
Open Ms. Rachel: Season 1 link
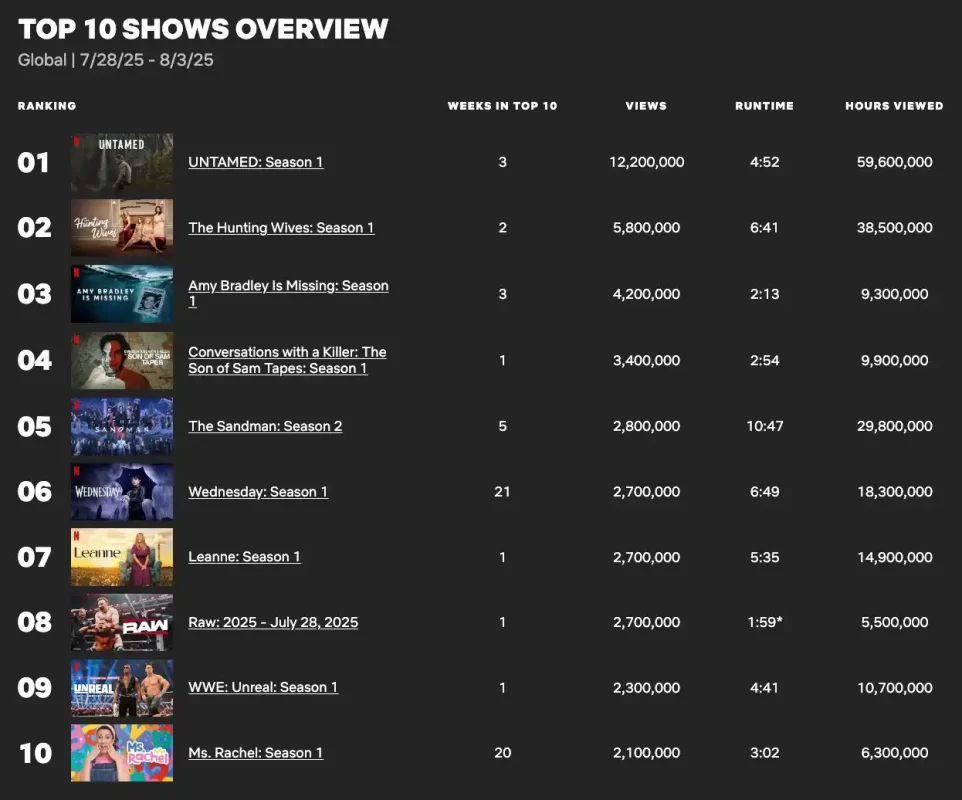pyautogui.click(x=255, y=753)
